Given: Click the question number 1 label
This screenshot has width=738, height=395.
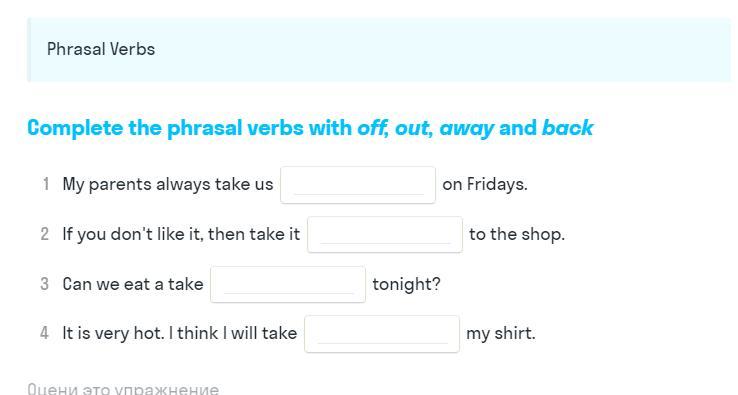Looking at the screenshot, I should 46,184.
